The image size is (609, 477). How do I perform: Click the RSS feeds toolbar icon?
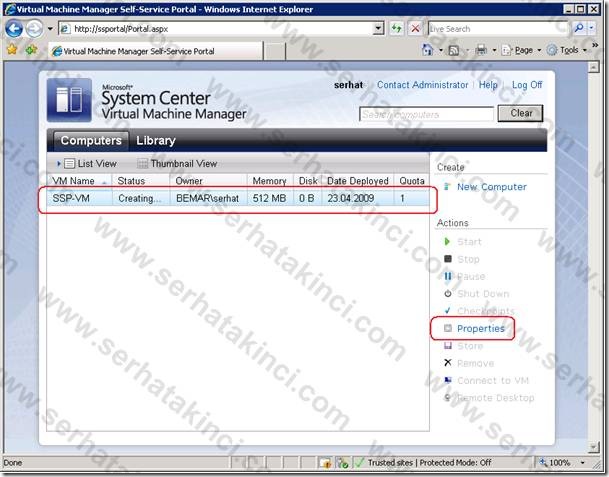[x=454, y=50]
